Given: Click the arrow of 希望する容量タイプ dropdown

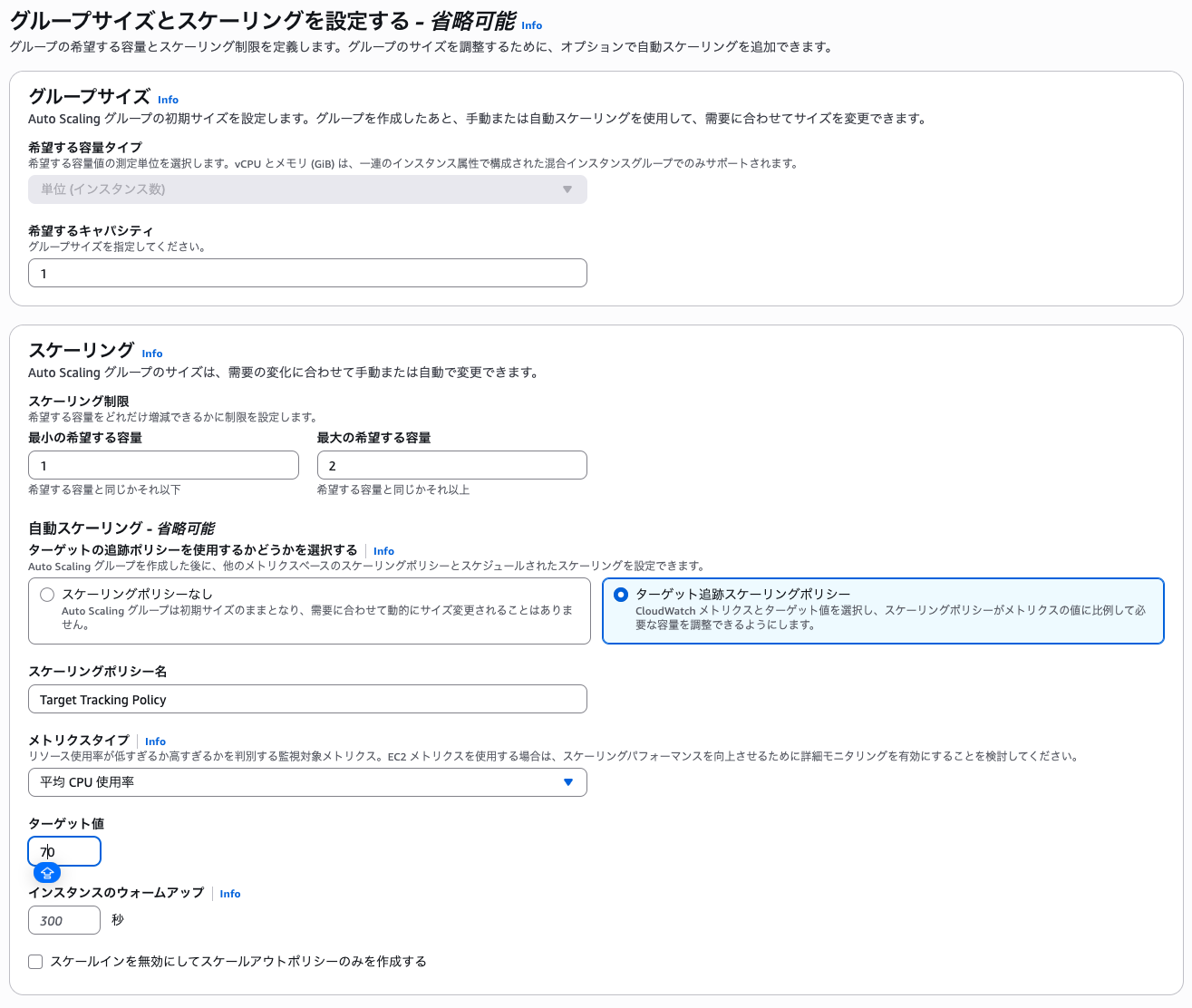Looking at the screenshot, I should coord(567,189).
